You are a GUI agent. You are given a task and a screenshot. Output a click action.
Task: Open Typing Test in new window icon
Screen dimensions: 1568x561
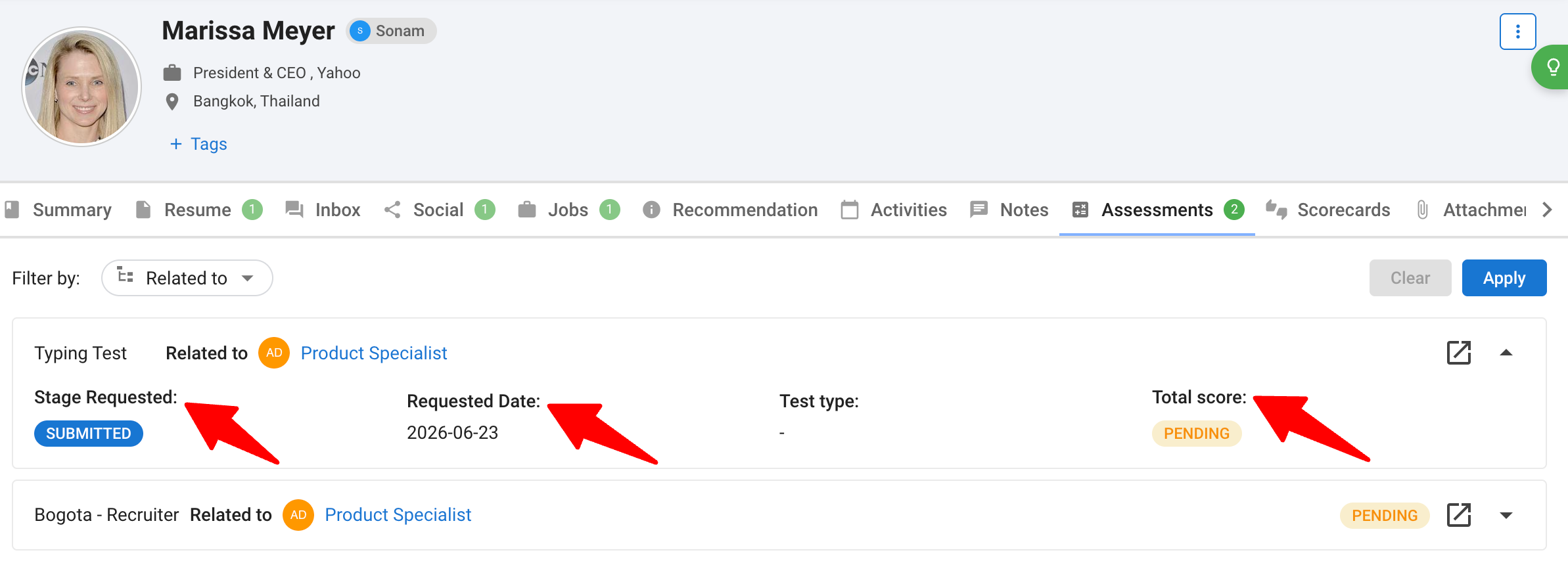tap(1458, 353)
